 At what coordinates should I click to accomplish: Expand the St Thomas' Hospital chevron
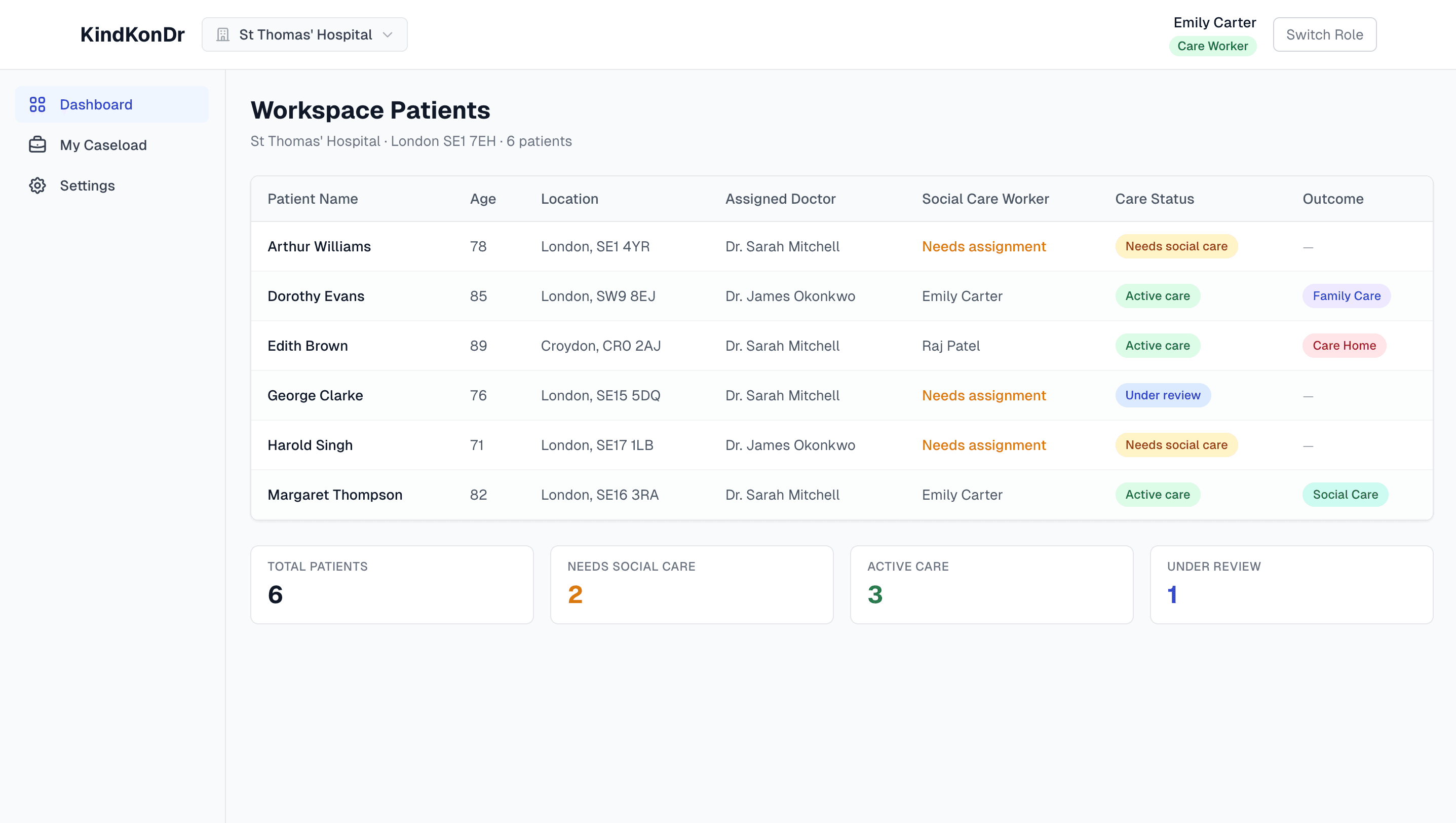click(x=388, y=34)
